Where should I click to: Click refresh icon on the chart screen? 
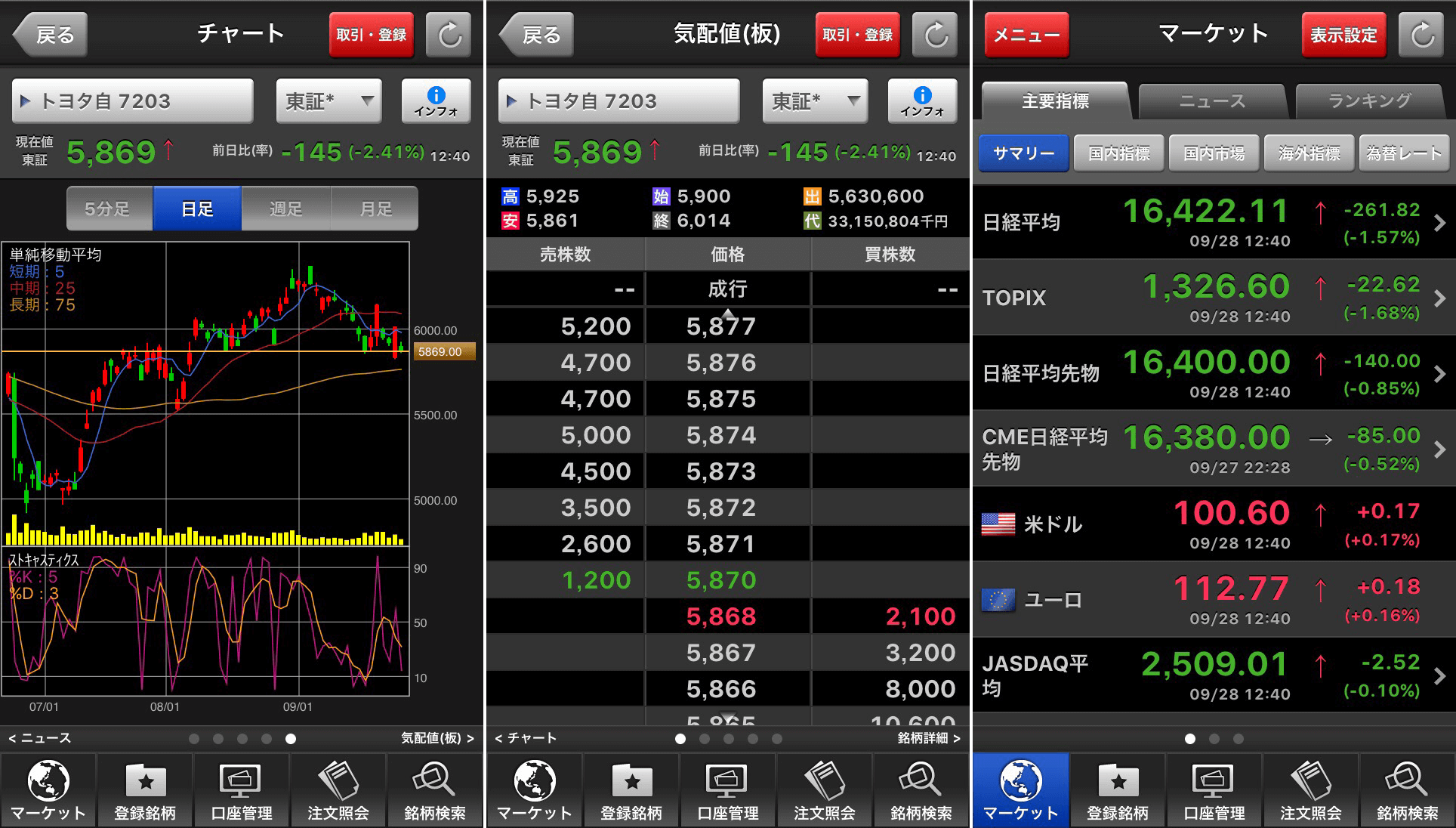(449, 35)
